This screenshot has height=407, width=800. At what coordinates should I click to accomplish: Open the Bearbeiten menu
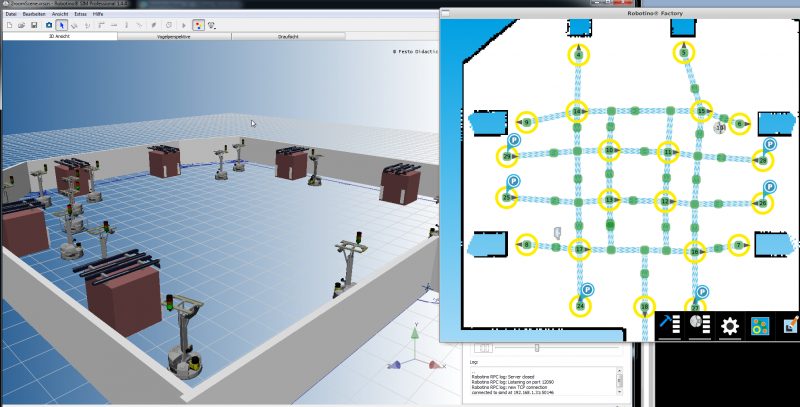[34, 14]
